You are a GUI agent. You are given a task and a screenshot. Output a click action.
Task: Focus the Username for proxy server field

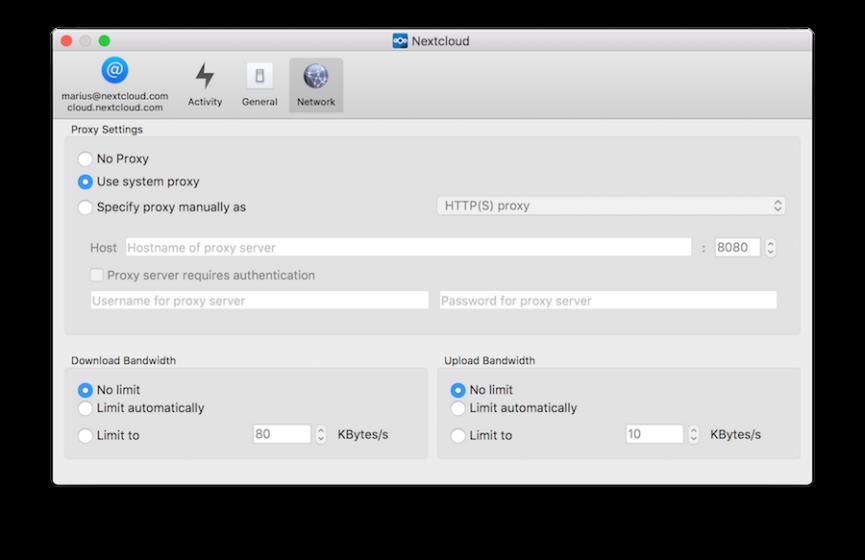259,300
